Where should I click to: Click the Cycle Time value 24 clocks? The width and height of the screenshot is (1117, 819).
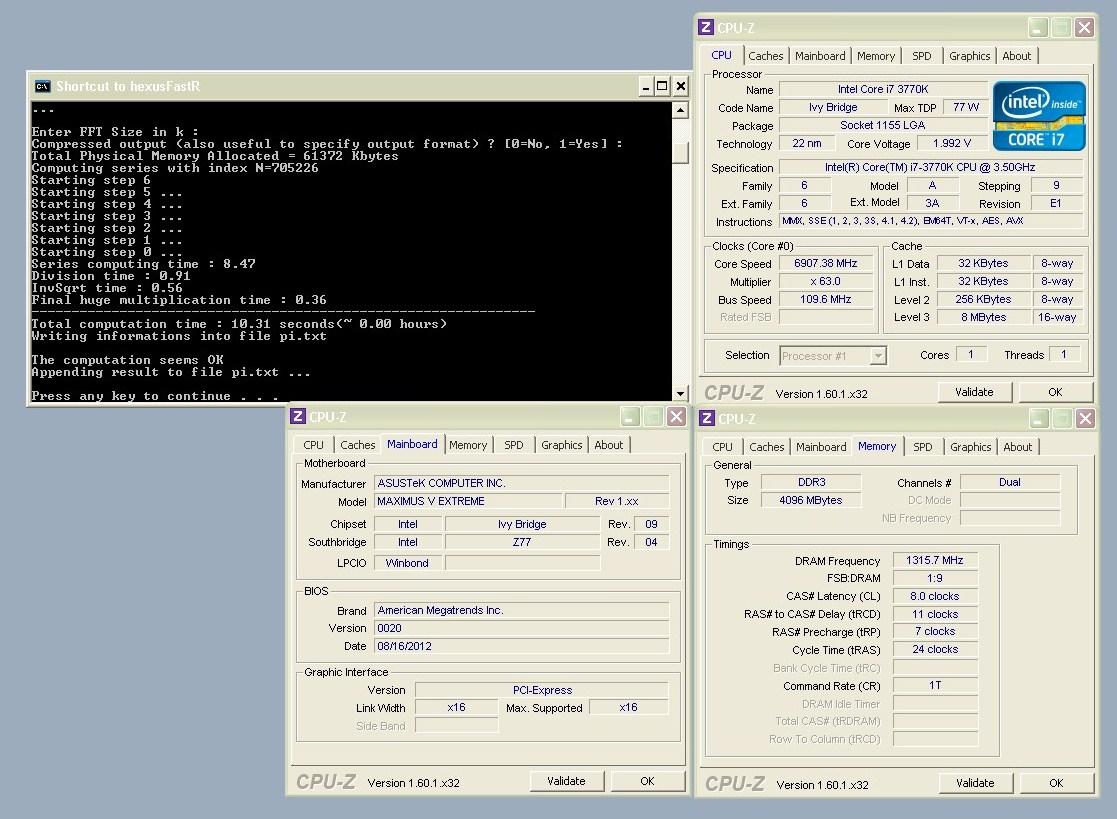[935, 650]
